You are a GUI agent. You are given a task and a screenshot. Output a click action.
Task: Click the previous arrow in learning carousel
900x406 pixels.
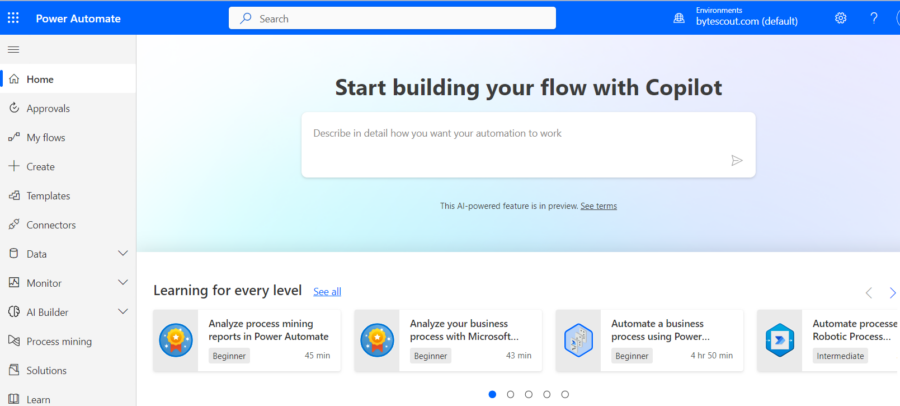(x=868, y=293)
